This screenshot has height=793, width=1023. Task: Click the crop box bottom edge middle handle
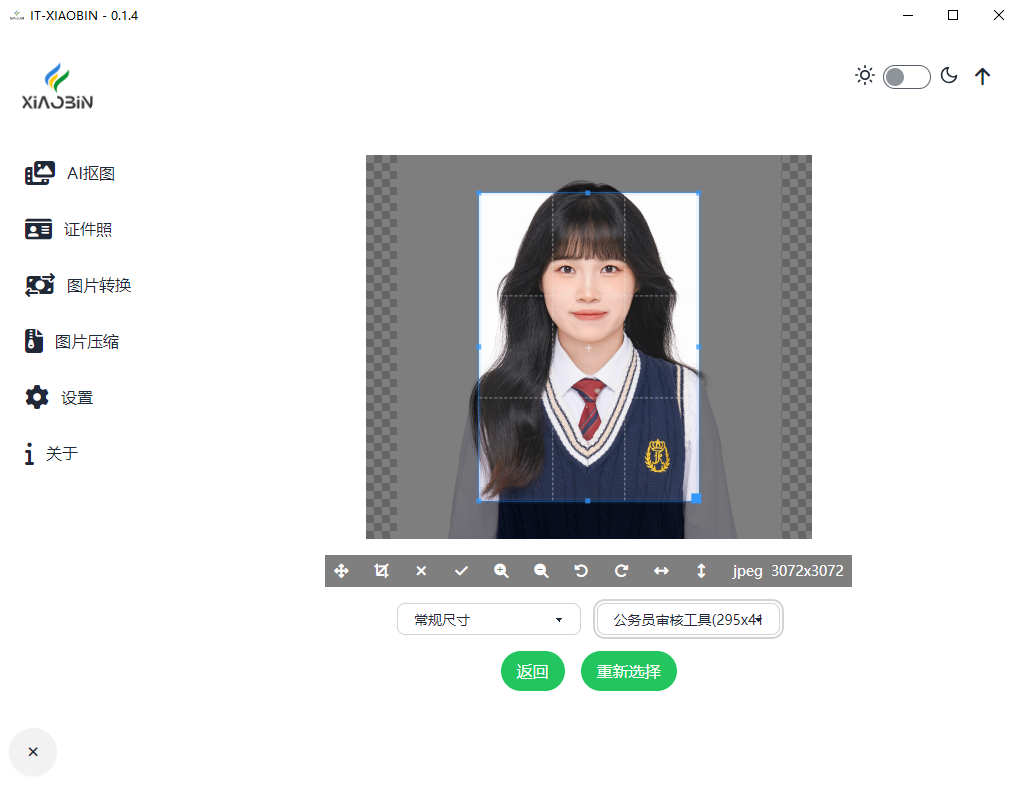(588, 501)
